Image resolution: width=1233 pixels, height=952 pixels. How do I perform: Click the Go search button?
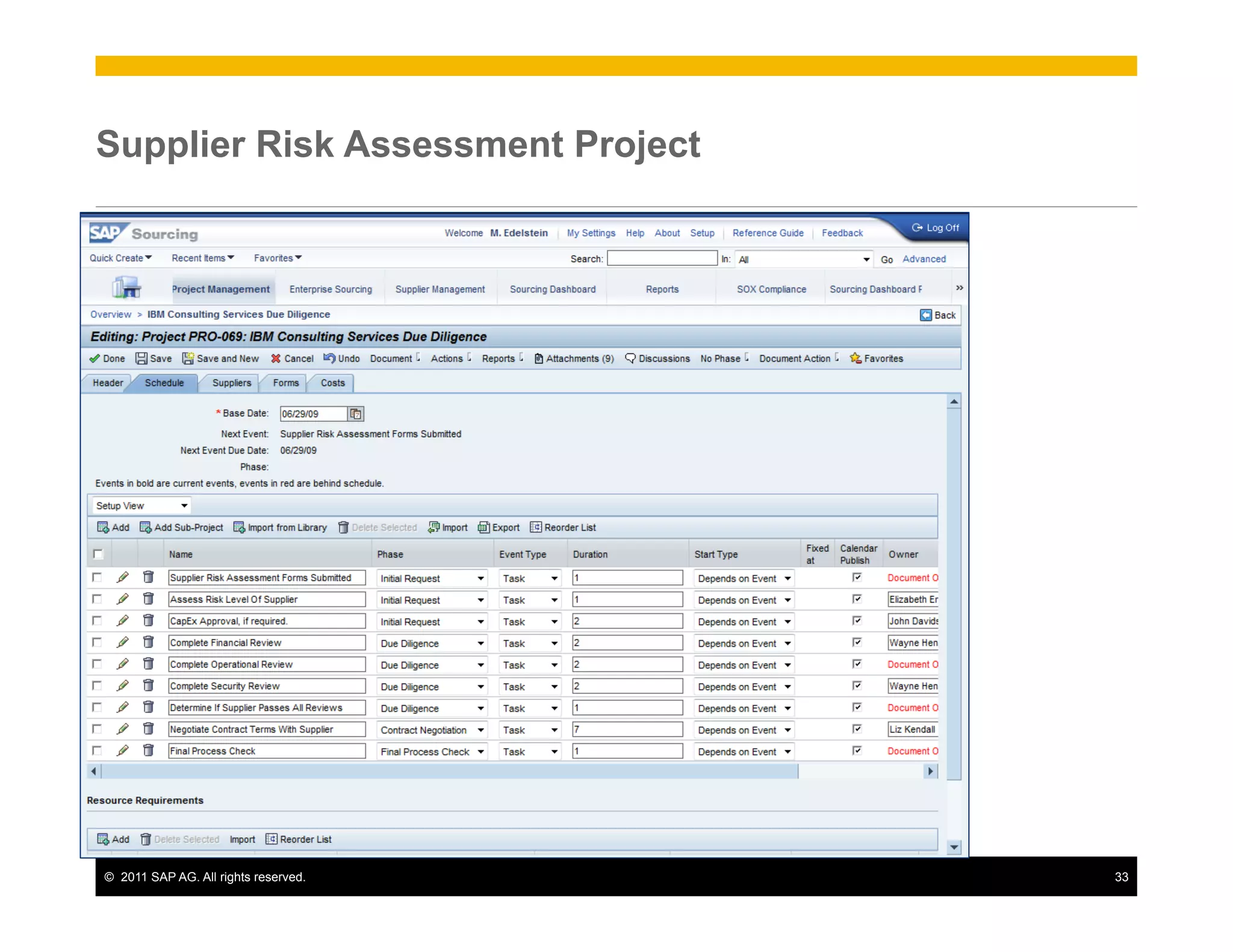coord(886,260)
